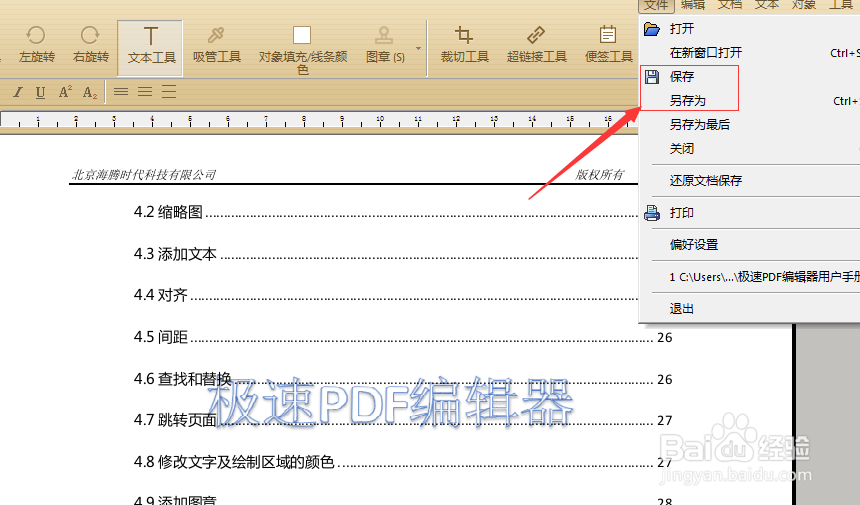
Task: Click header text 北京海腾时代科技有限公司
Action: [x=144, y=175]
